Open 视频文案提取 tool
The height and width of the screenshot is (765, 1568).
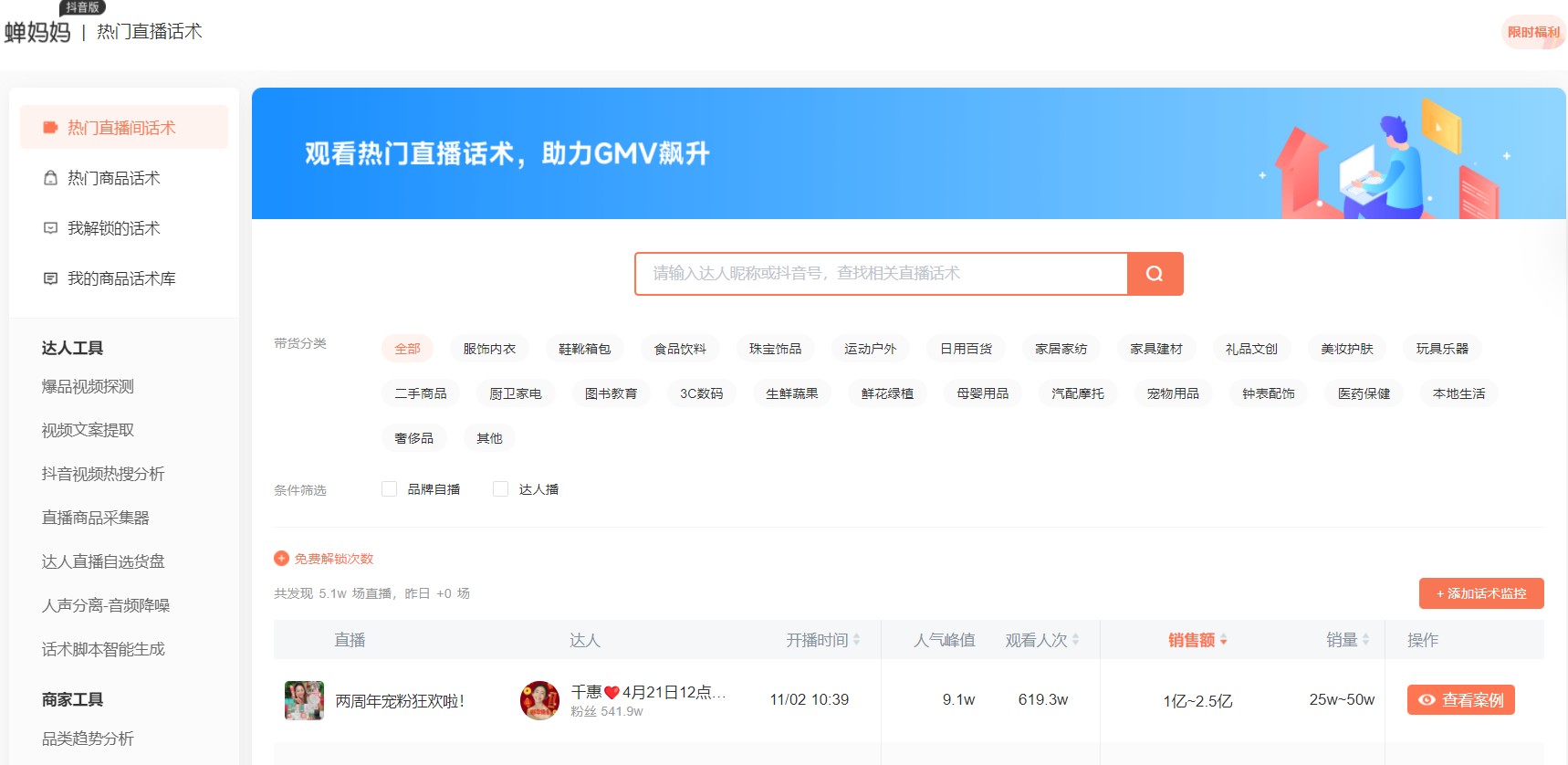88,430
